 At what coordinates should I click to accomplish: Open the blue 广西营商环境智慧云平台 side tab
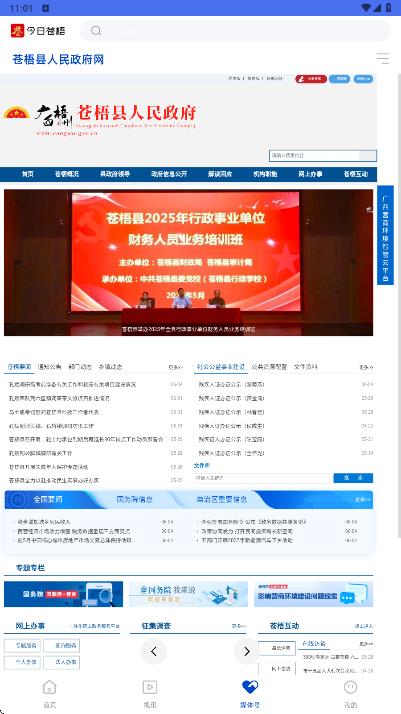pos(385,235)
